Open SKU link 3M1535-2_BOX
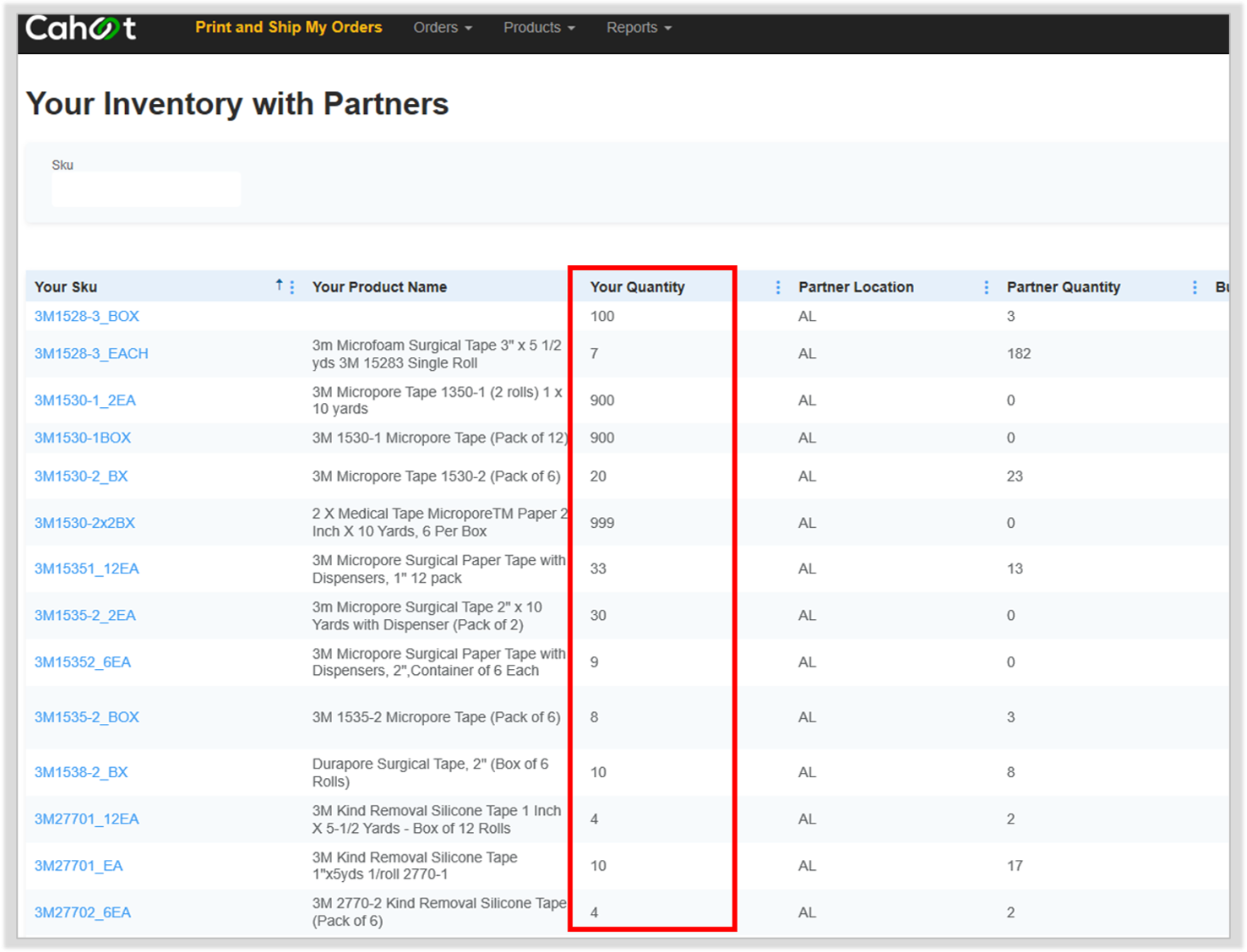The width and height of the screenshot is (1247, 952). pyautogui.click(x=87, y=717)
